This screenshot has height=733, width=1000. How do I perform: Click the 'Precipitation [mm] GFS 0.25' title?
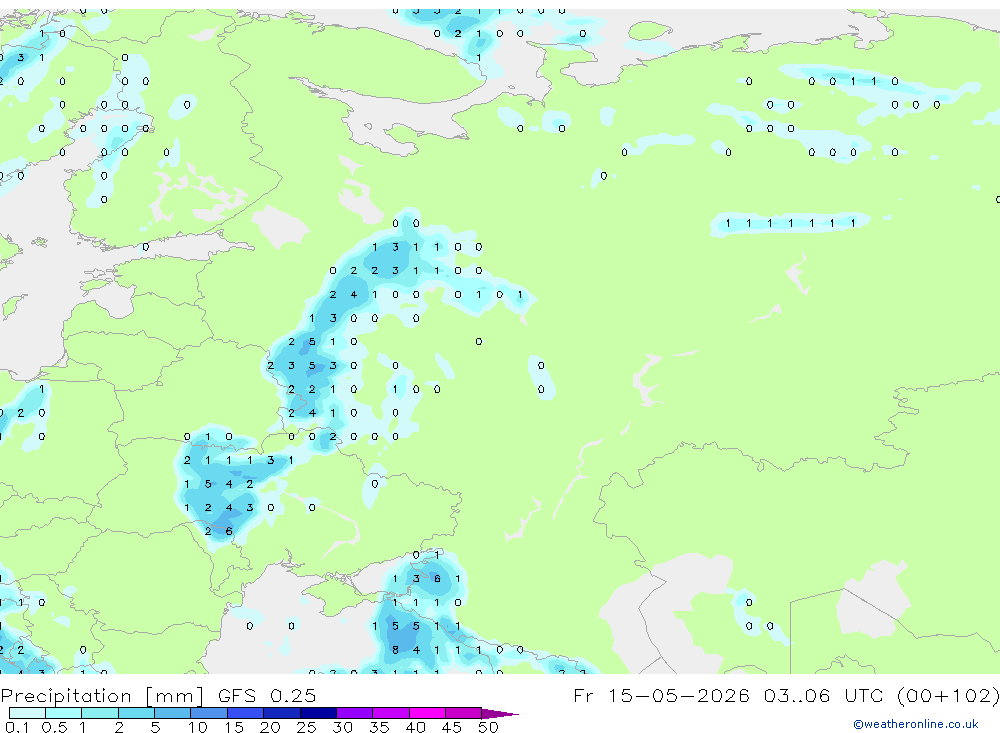point(158,695)
